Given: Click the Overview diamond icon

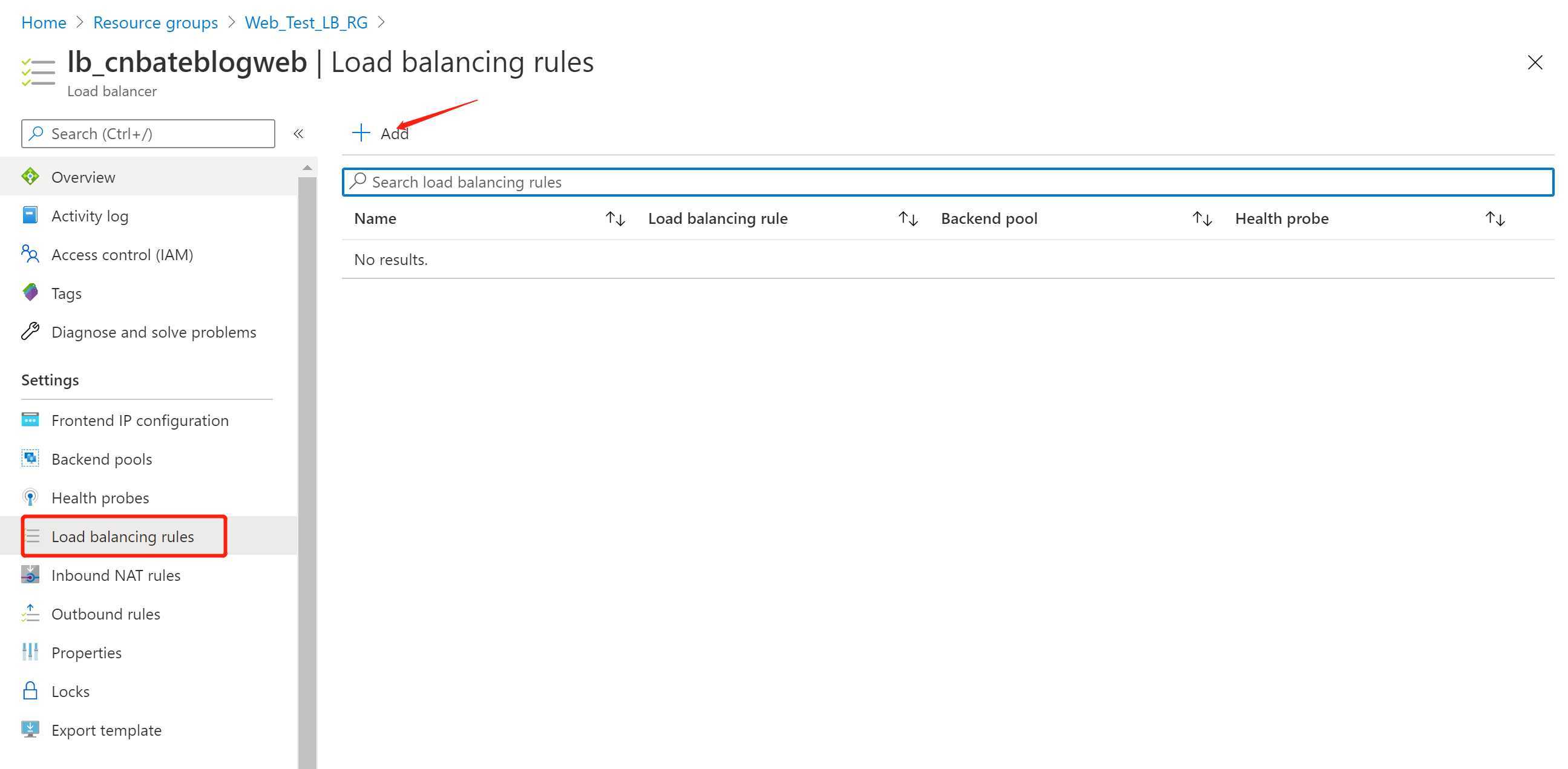Looking at the screenshot, I should click(x=30, y=177).
